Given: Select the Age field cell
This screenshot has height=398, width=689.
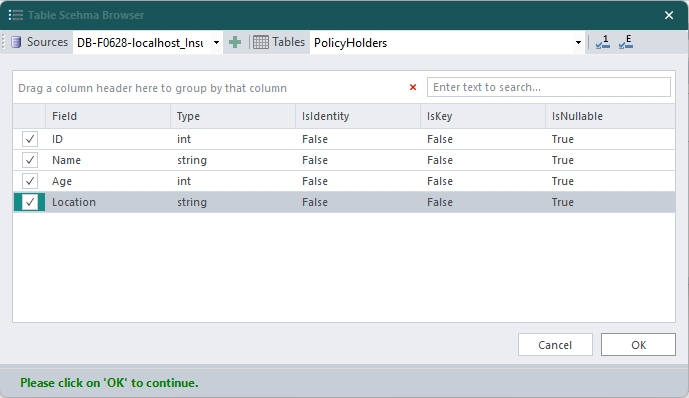Looking at the screenshot, I should point(108,181).
